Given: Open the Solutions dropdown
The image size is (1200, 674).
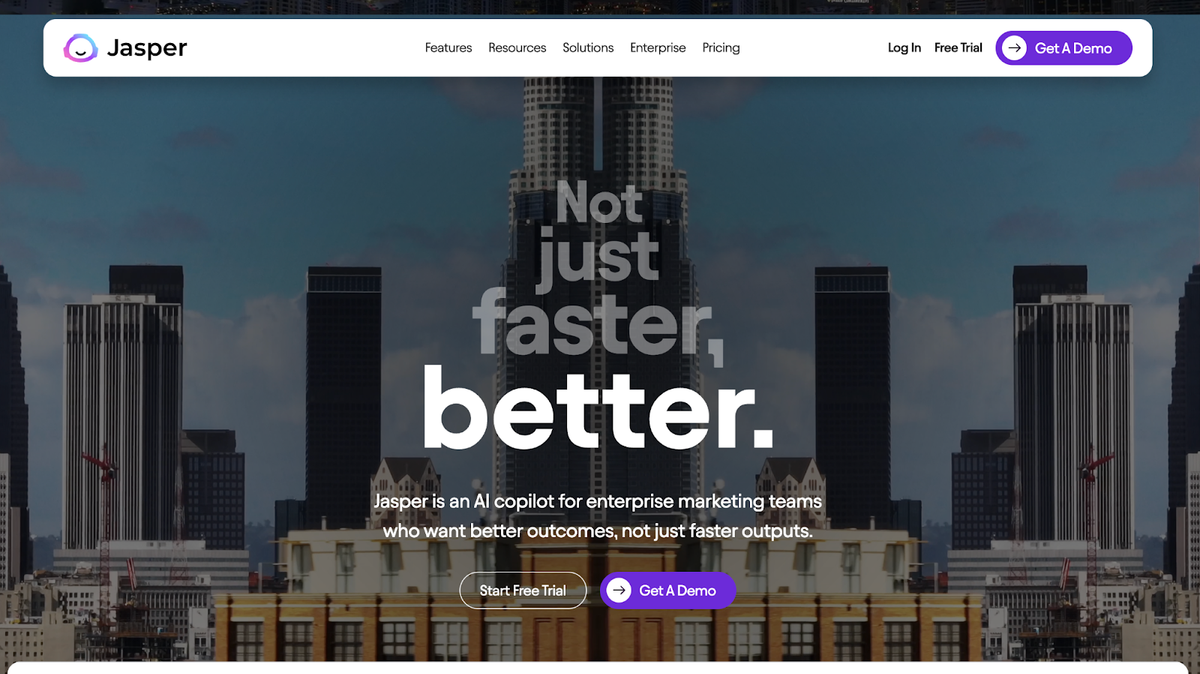Looking at the screenshot, I should (x=588, y=48).
